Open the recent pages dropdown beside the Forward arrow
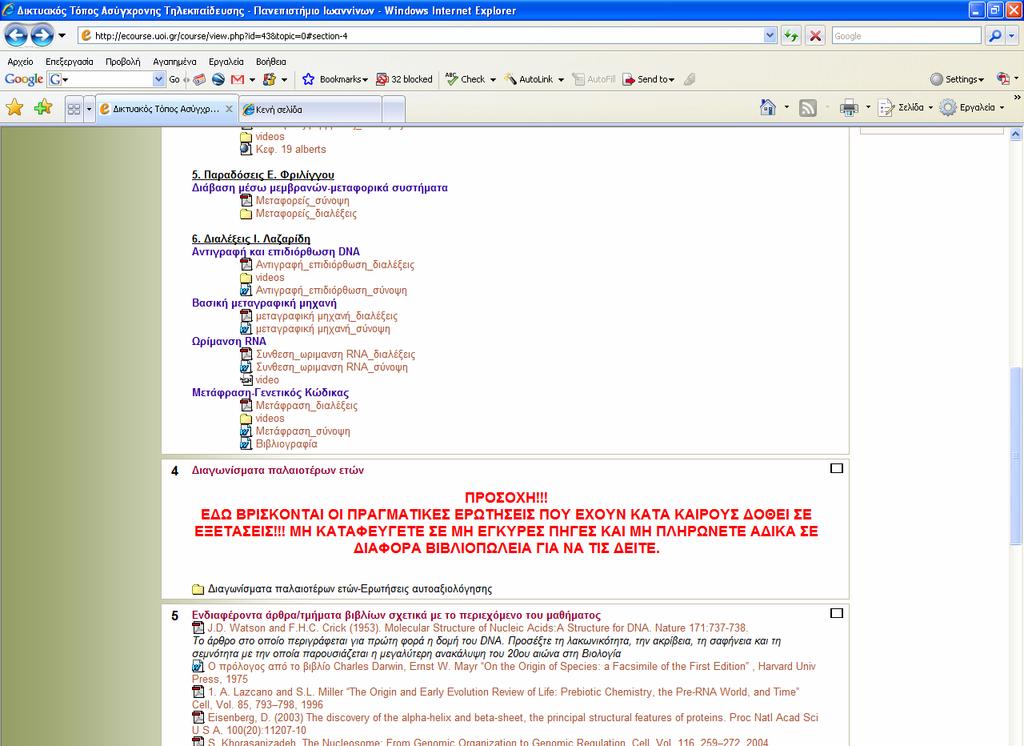Screen dimensions: 1024x746 coord(62,35)
